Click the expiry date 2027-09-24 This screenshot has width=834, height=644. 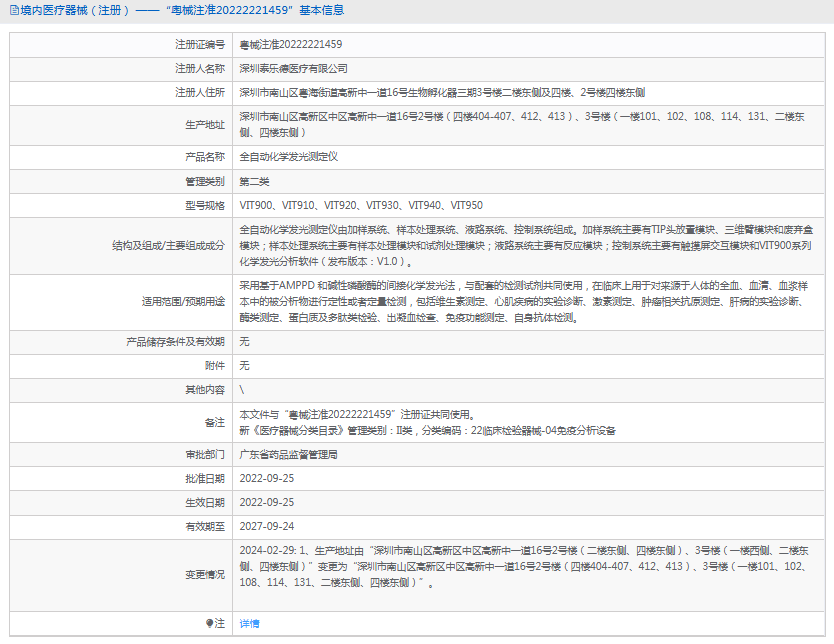pos(266,526)
